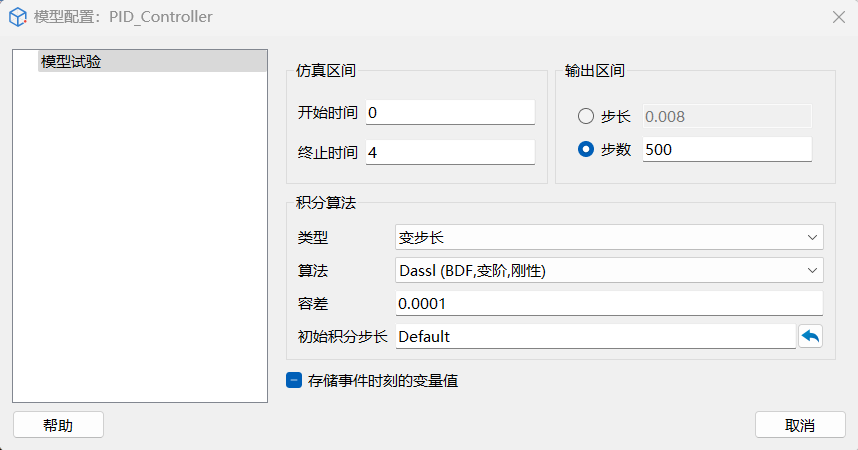The width and height of the screenshot is (858, 450).
Task: Click the 步数 value field showing 500
Action: click(x=726, y=150)
